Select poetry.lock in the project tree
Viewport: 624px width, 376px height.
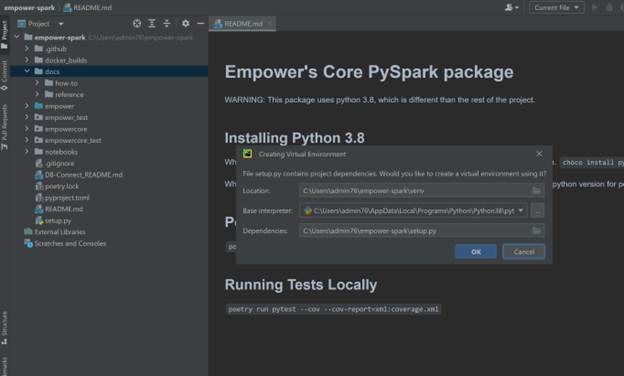[62, 186]
